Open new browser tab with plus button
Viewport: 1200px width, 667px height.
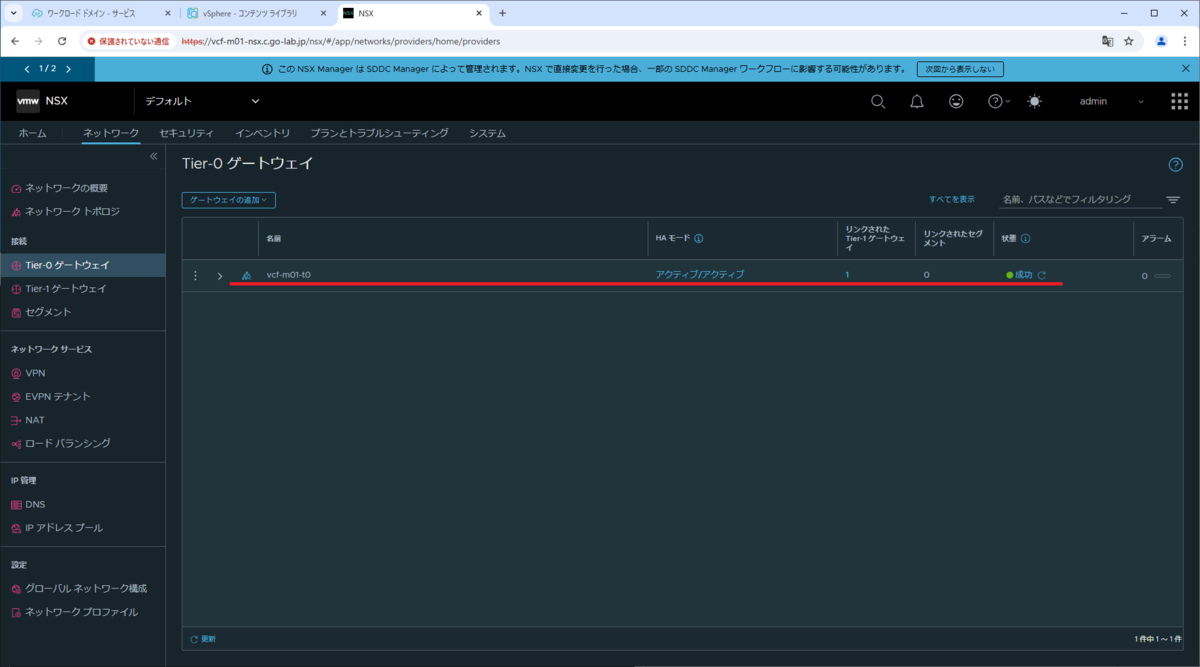(x=502, y=13)
